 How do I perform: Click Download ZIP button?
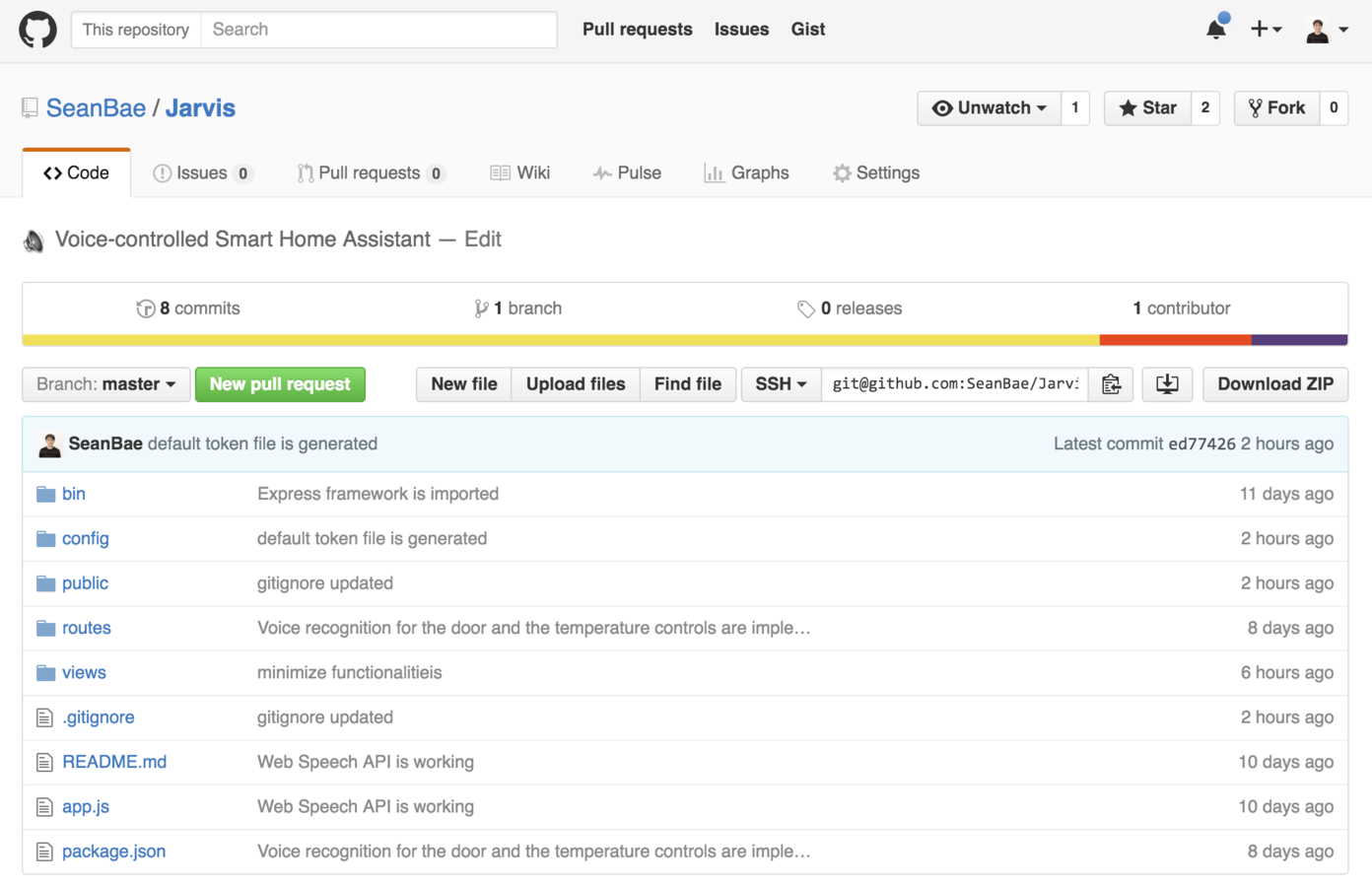pyautogui.click(x=1275, y=384)
